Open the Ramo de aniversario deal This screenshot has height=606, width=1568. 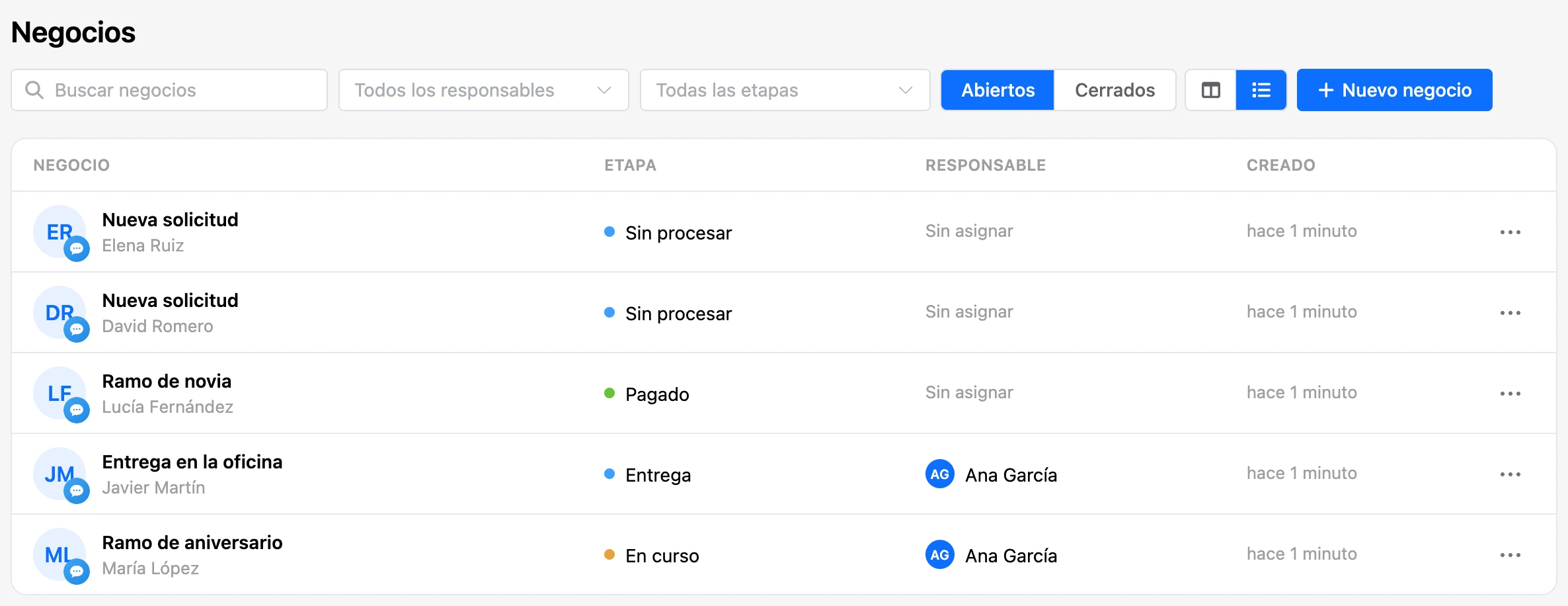pyautogui.click(x=192, y=542)
